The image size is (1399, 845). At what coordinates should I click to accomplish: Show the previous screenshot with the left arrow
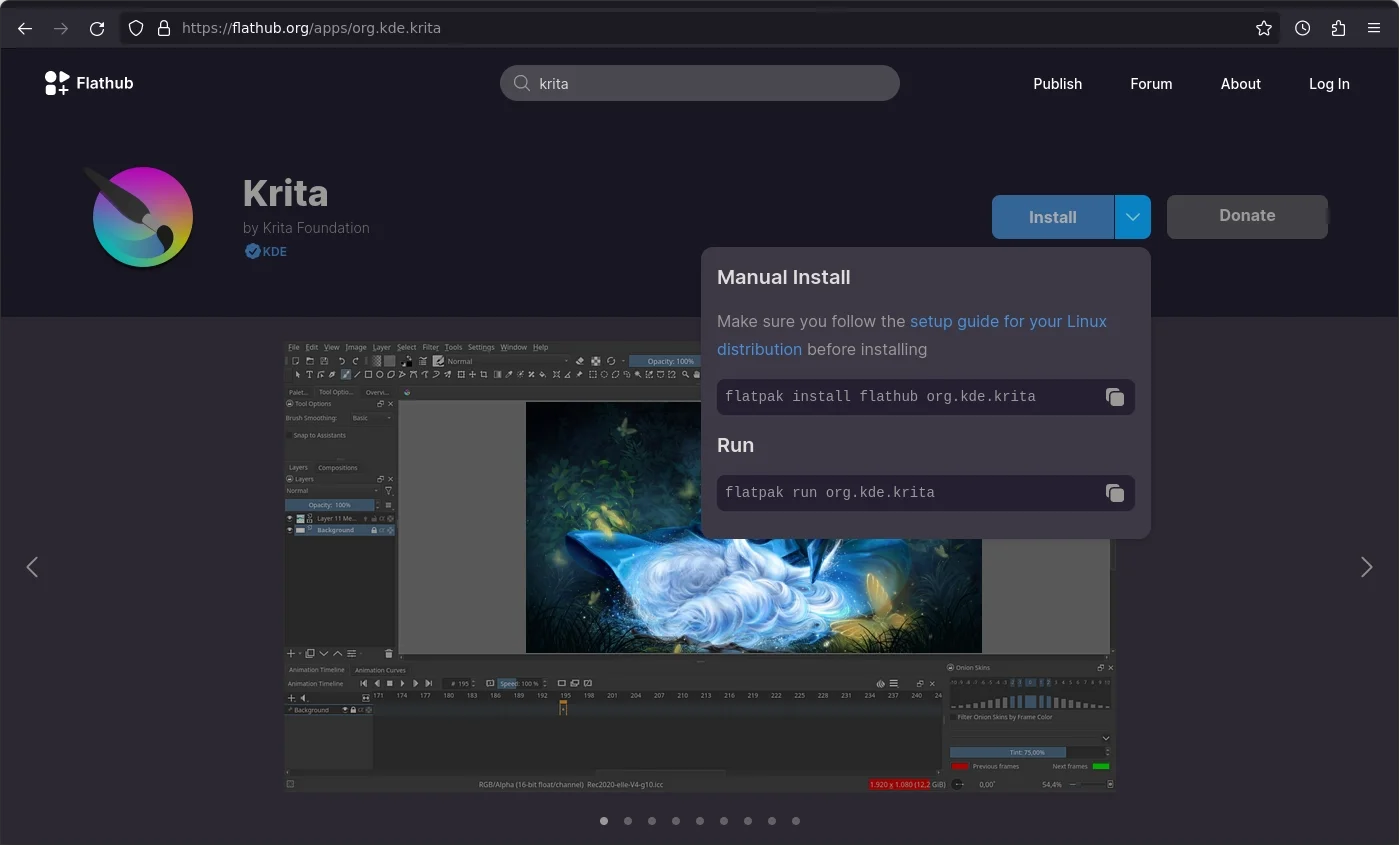pyautogui.click(x=32, y=567)
